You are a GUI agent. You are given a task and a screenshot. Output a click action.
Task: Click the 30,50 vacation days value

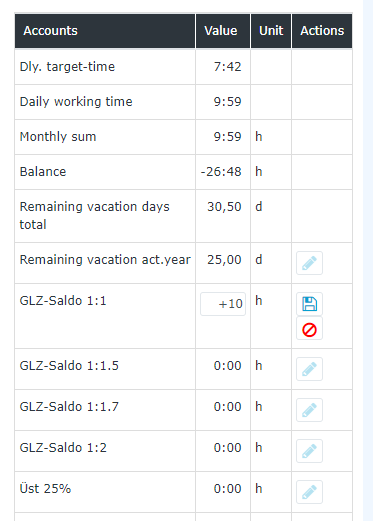[x=224, y=207]
